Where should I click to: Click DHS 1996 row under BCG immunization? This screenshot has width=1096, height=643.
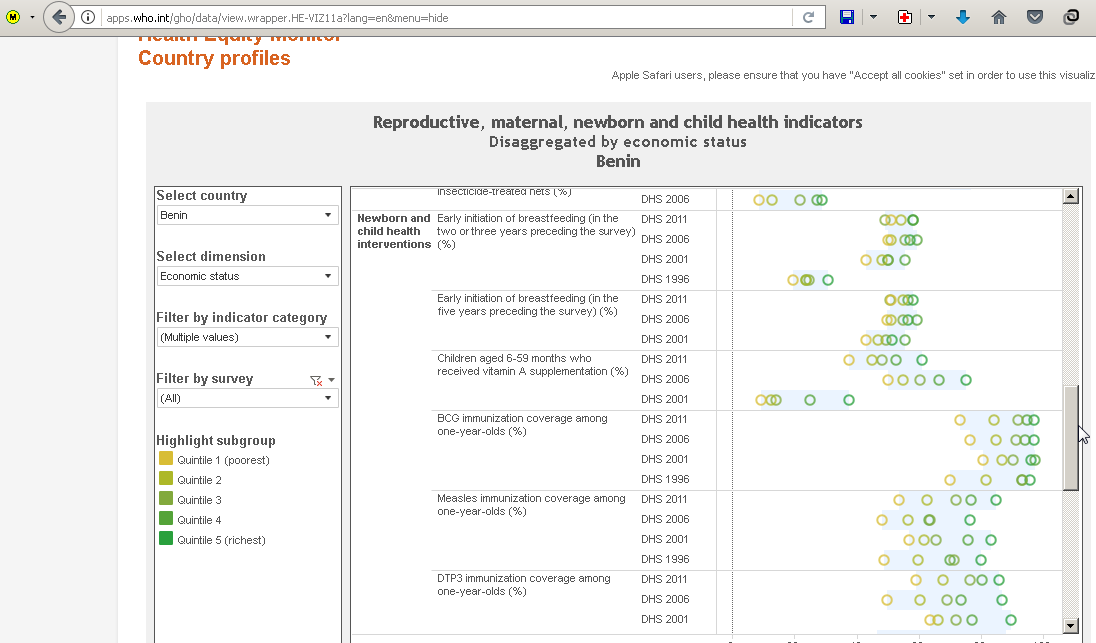pos(665,479)
